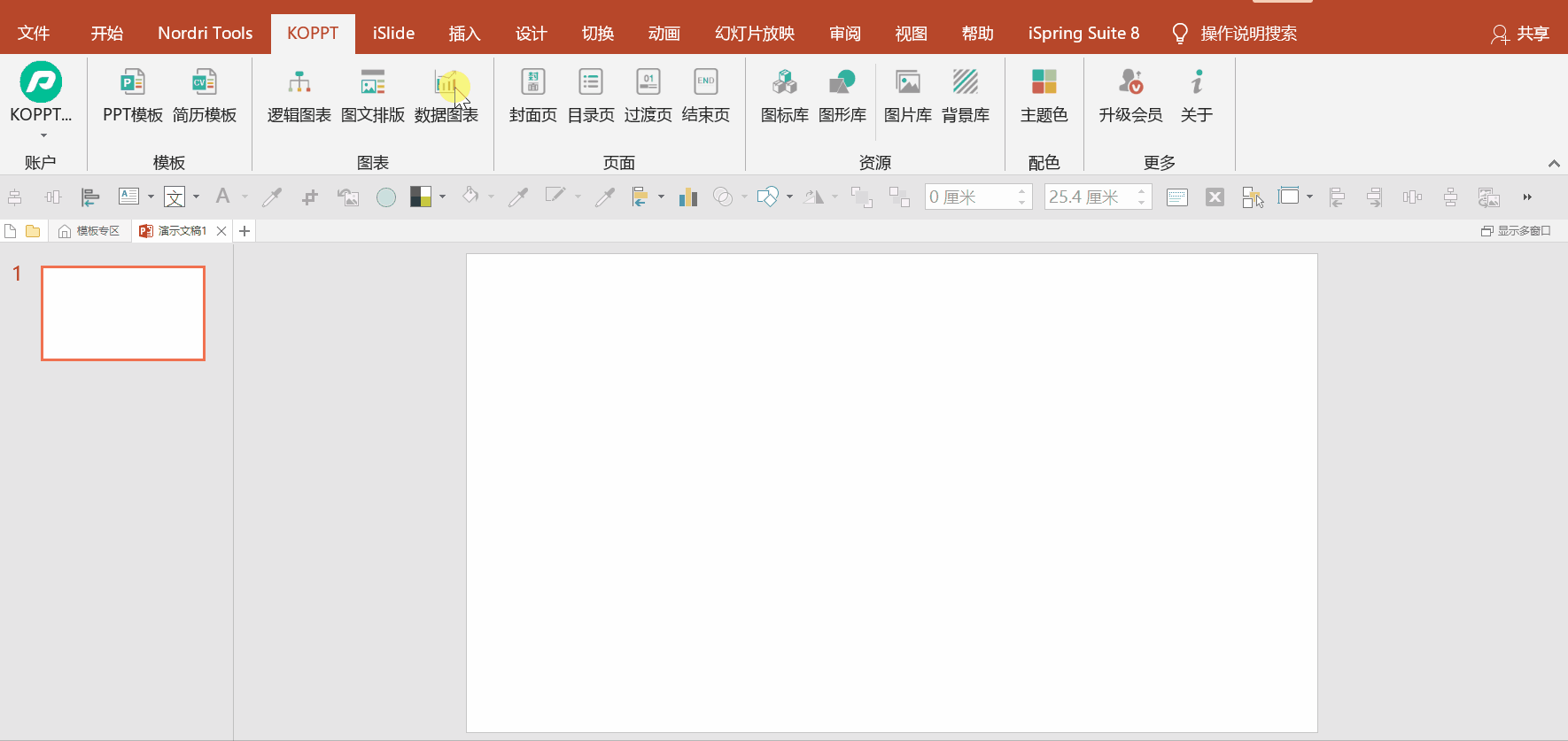1568x741 pixels.
Task: Click the 共享 share button
Action: coord(1520,34)
